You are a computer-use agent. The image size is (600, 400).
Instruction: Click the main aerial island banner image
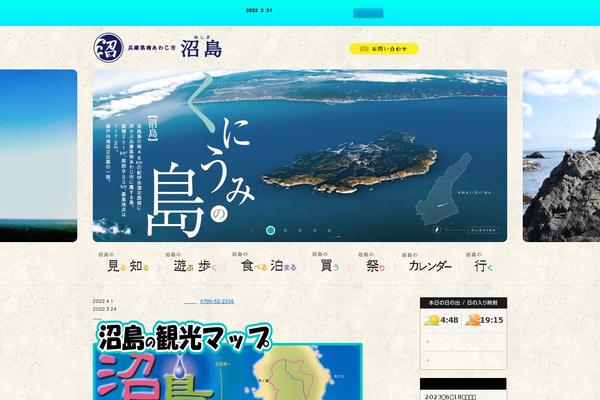(300, 156)
